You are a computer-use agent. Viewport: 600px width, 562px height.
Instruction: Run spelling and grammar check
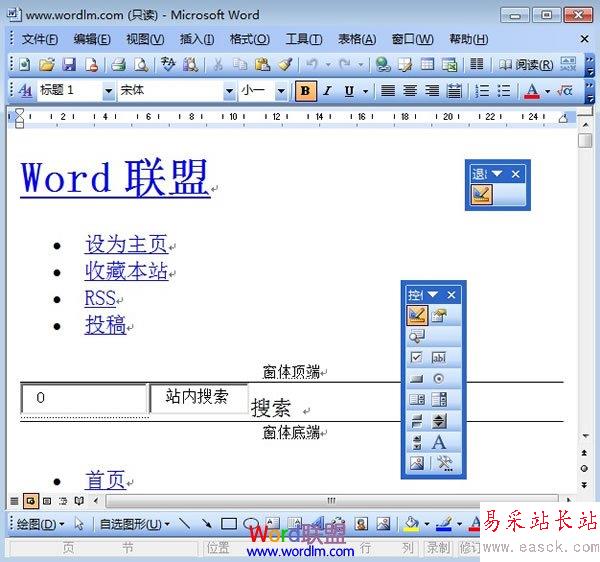coord(168,64)
